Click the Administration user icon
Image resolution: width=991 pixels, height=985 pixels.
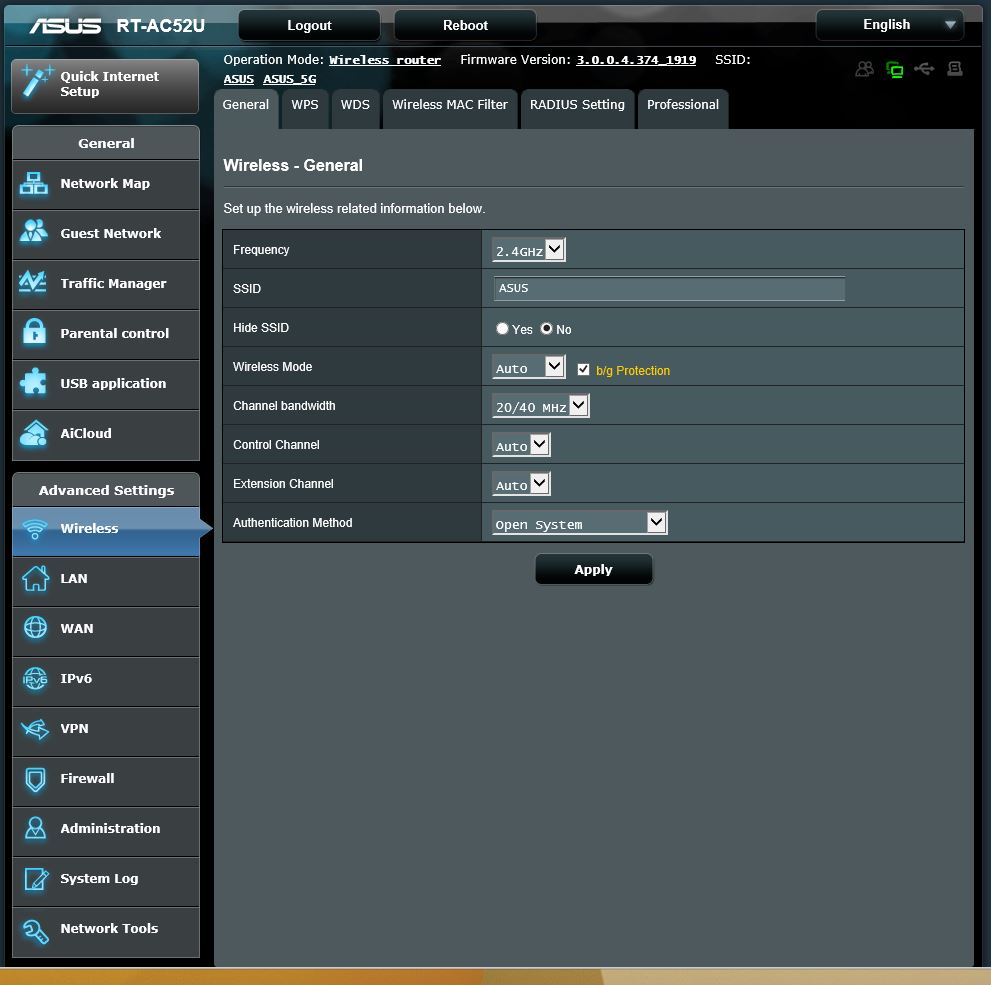pos(35,828)
